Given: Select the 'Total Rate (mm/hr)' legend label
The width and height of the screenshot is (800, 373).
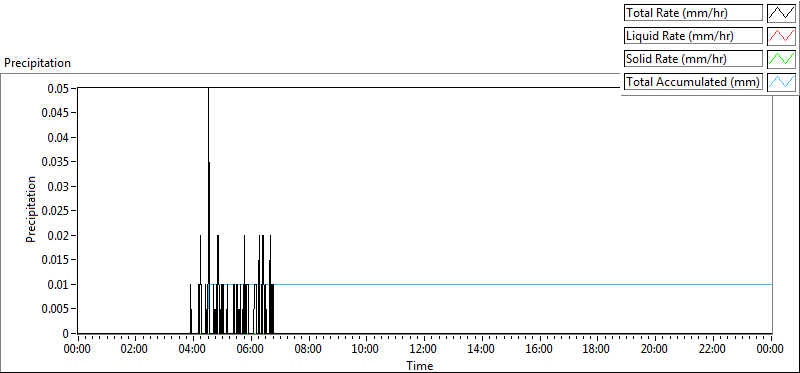Looking at the screenshot, I should (x=693, y=13).
